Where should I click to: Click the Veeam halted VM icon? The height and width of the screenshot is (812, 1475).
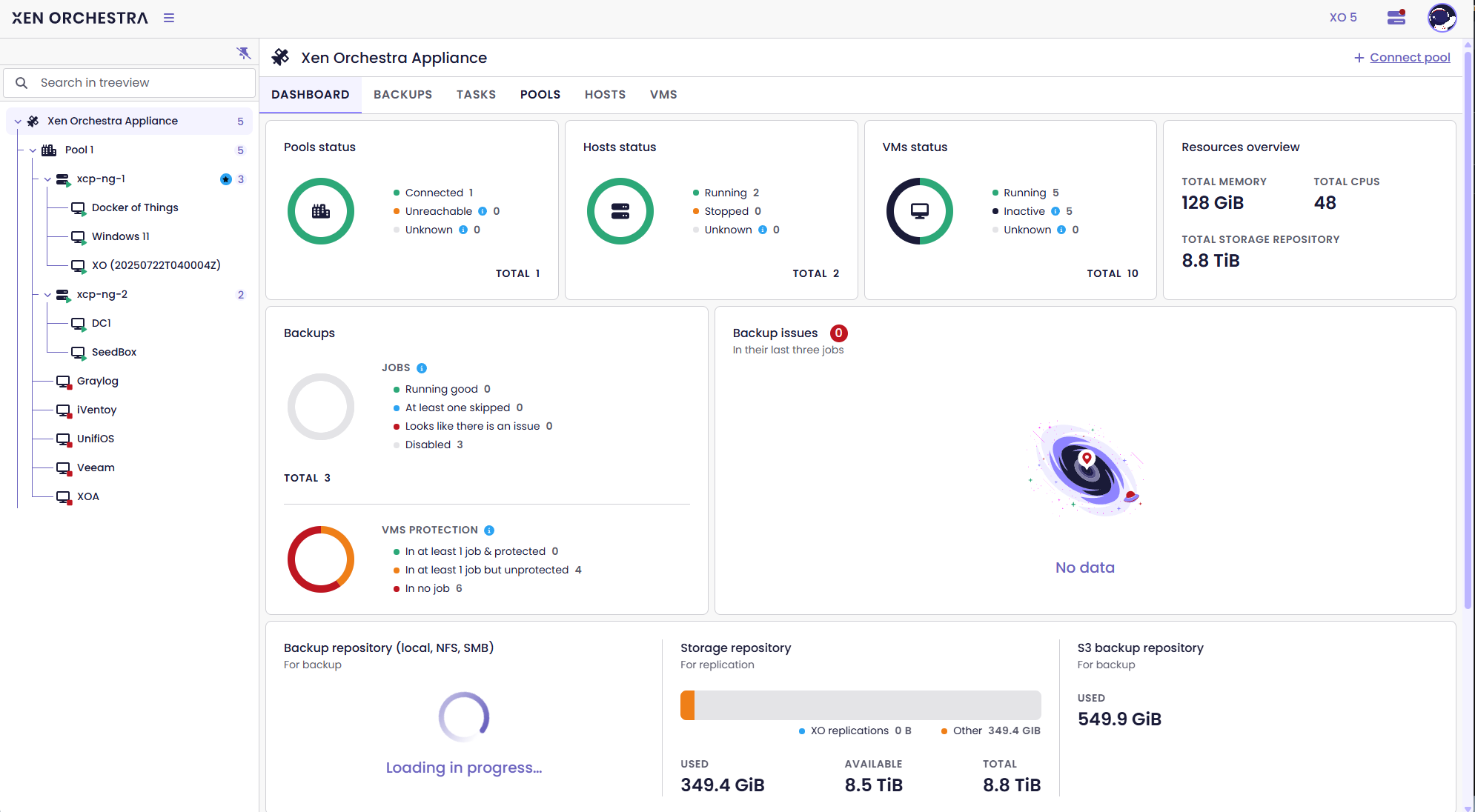(64, 468)
